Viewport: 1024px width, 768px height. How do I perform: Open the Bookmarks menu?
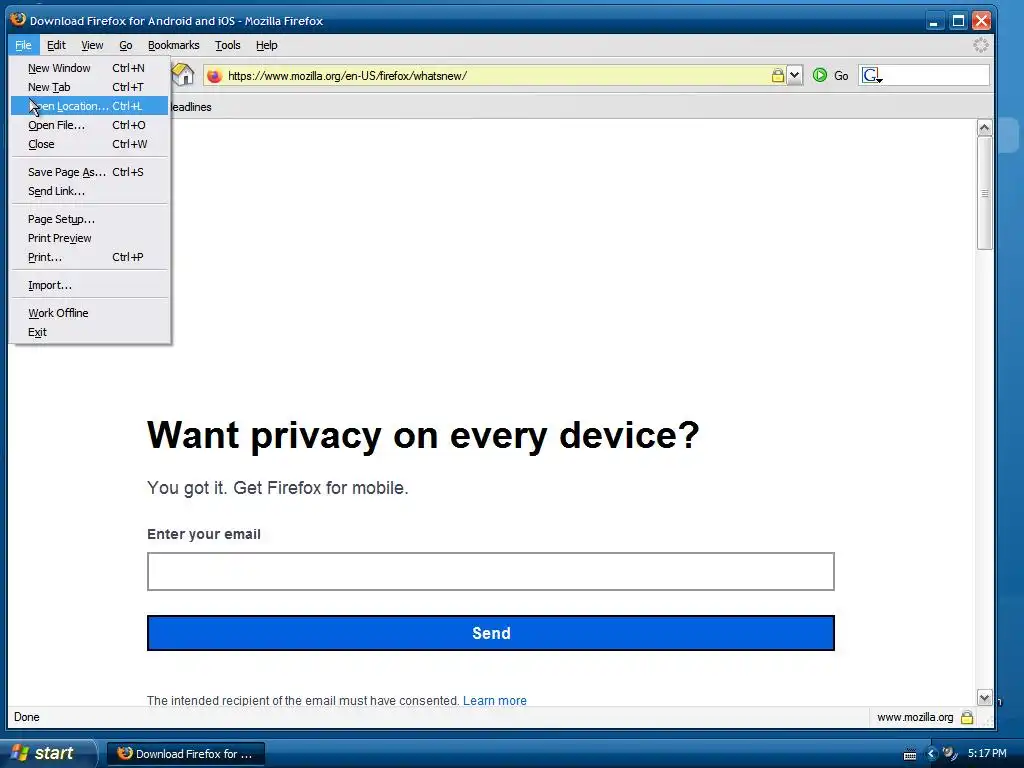pyautogui.click(x=173, y=45)
